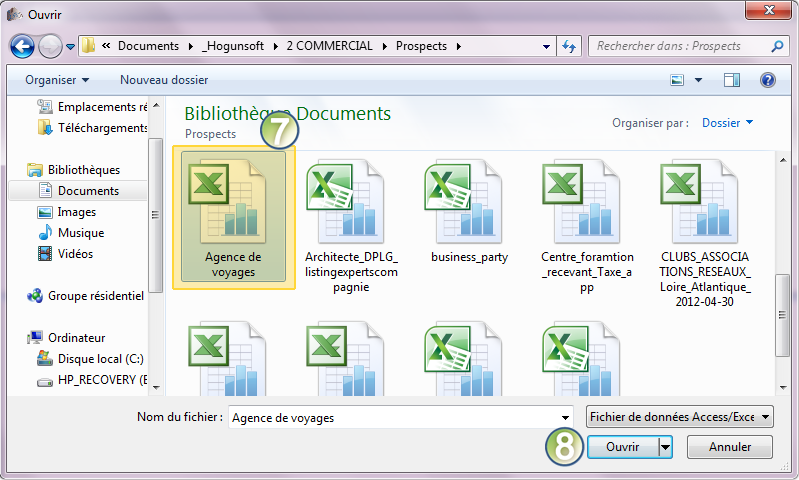Select Musique library in the sidebar

pos(71,232)
